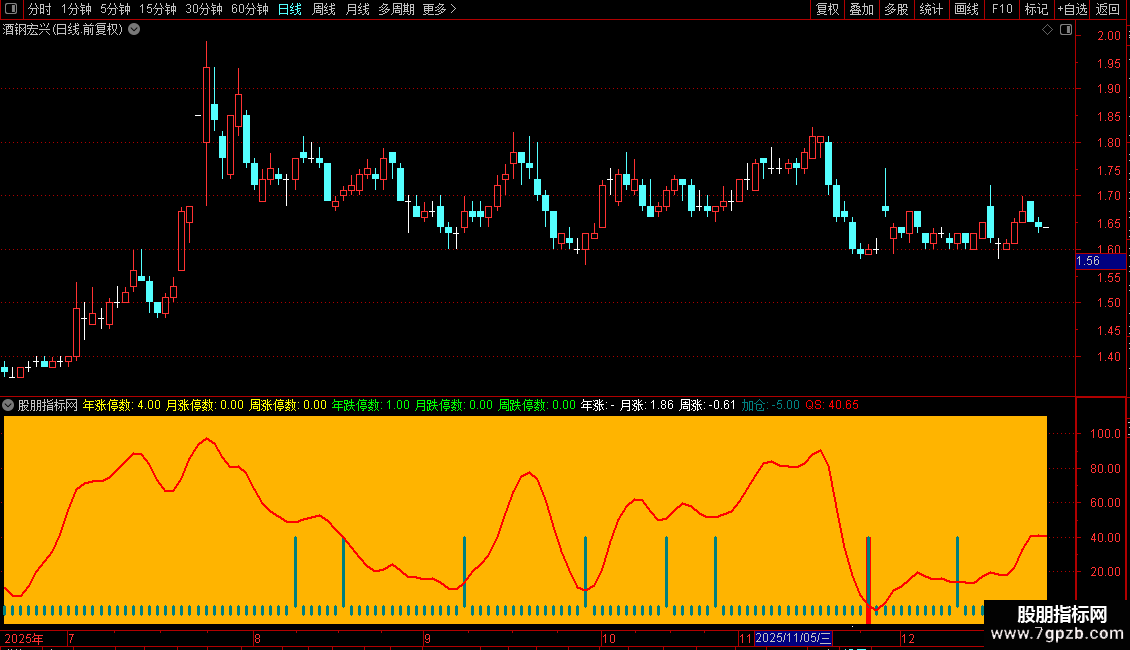Expand the 更多 periods menu
Viewport: 1130px width, 650px height.
[x=439, y=9]
